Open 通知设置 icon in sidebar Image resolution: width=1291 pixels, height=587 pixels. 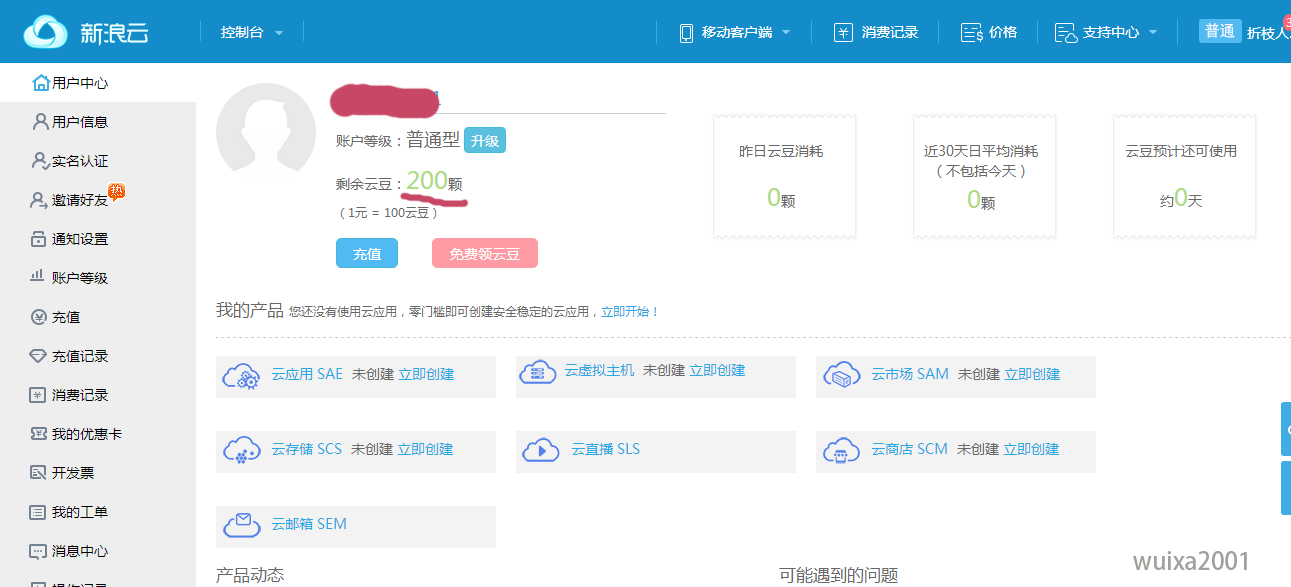tap(39, 239)
